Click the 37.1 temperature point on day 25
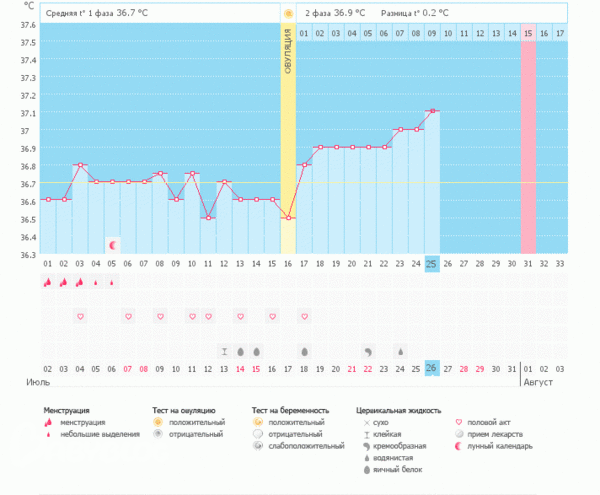Image resolution: width=600 pixels, height=495 pixels. (432, 111)
